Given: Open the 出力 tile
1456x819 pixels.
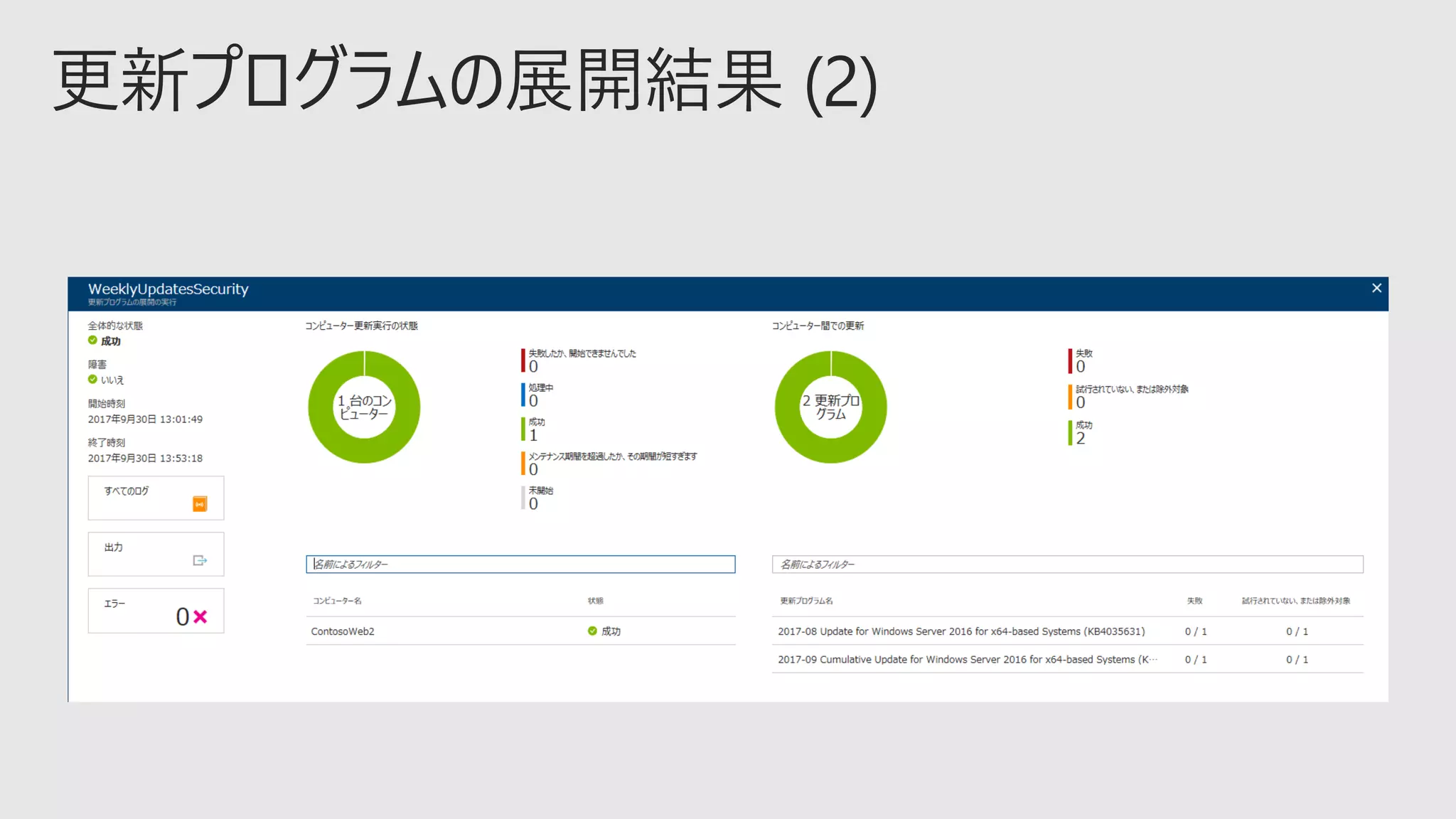Looking at the screenshot, I should click(156, 554).
